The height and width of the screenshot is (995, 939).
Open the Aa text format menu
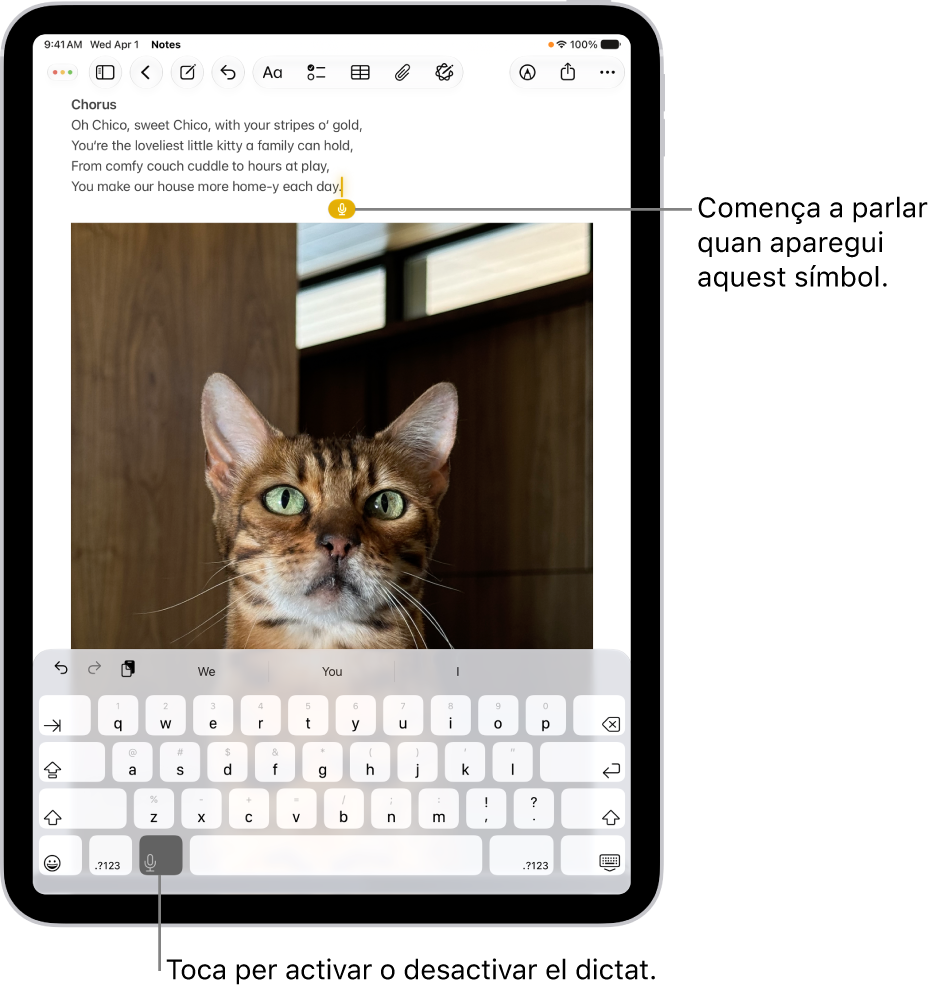click(x=273, y=73)
